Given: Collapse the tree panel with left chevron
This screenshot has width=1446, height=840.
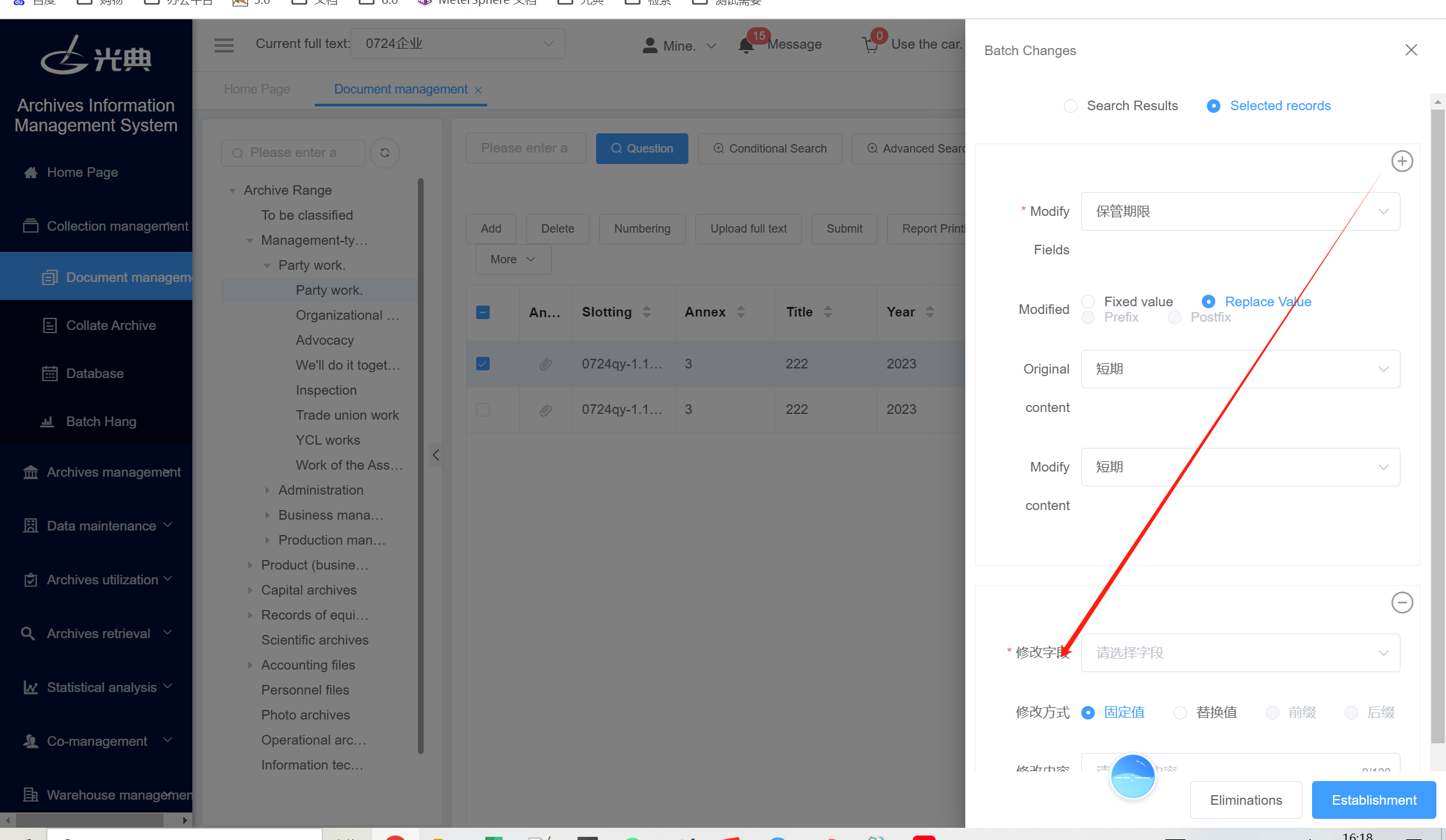Looking at the screenshot, I should pos(436,455).
